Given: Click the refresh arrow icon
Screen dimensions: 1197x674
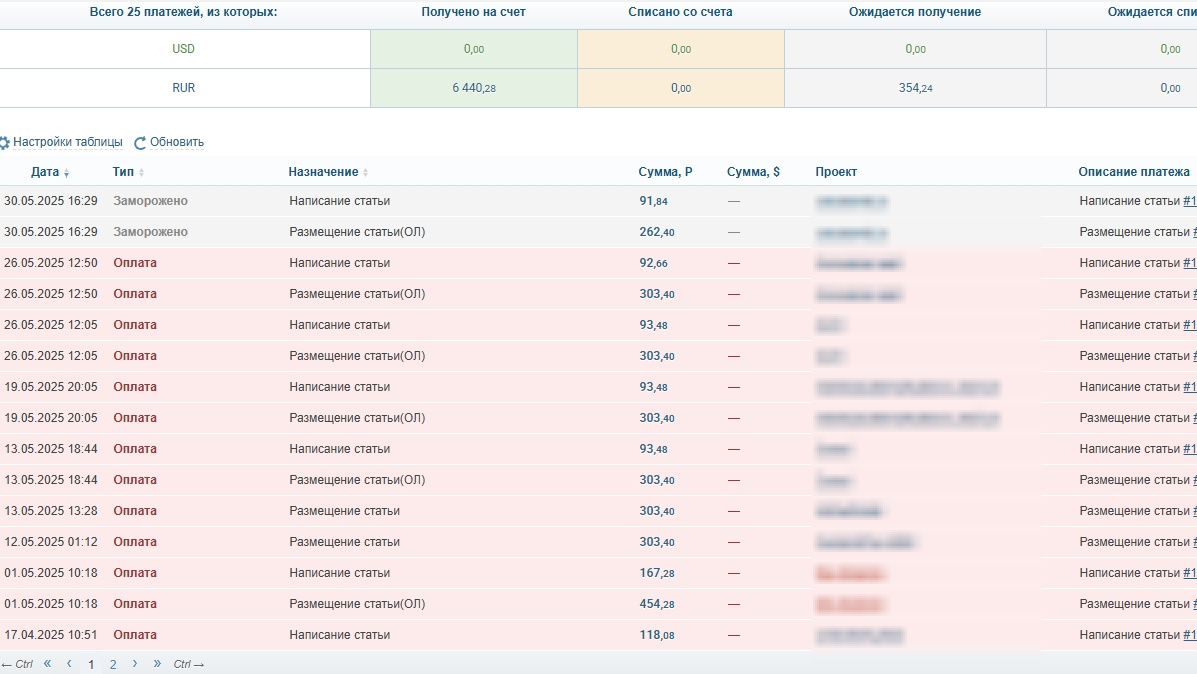Looking at the screenshot, I should [x=140, y=143].
